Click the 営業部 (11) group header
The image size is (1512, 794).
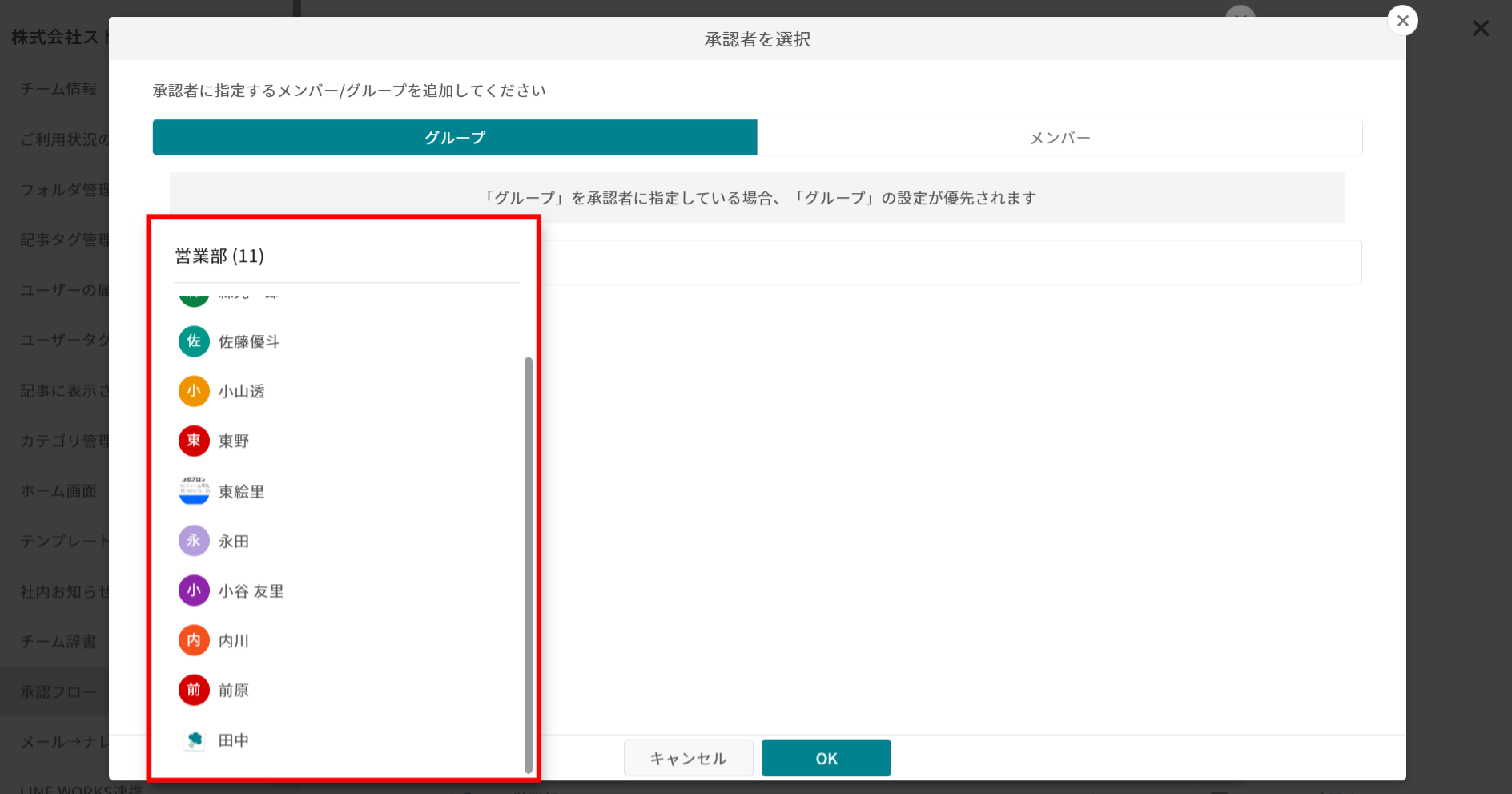[219, 256]
